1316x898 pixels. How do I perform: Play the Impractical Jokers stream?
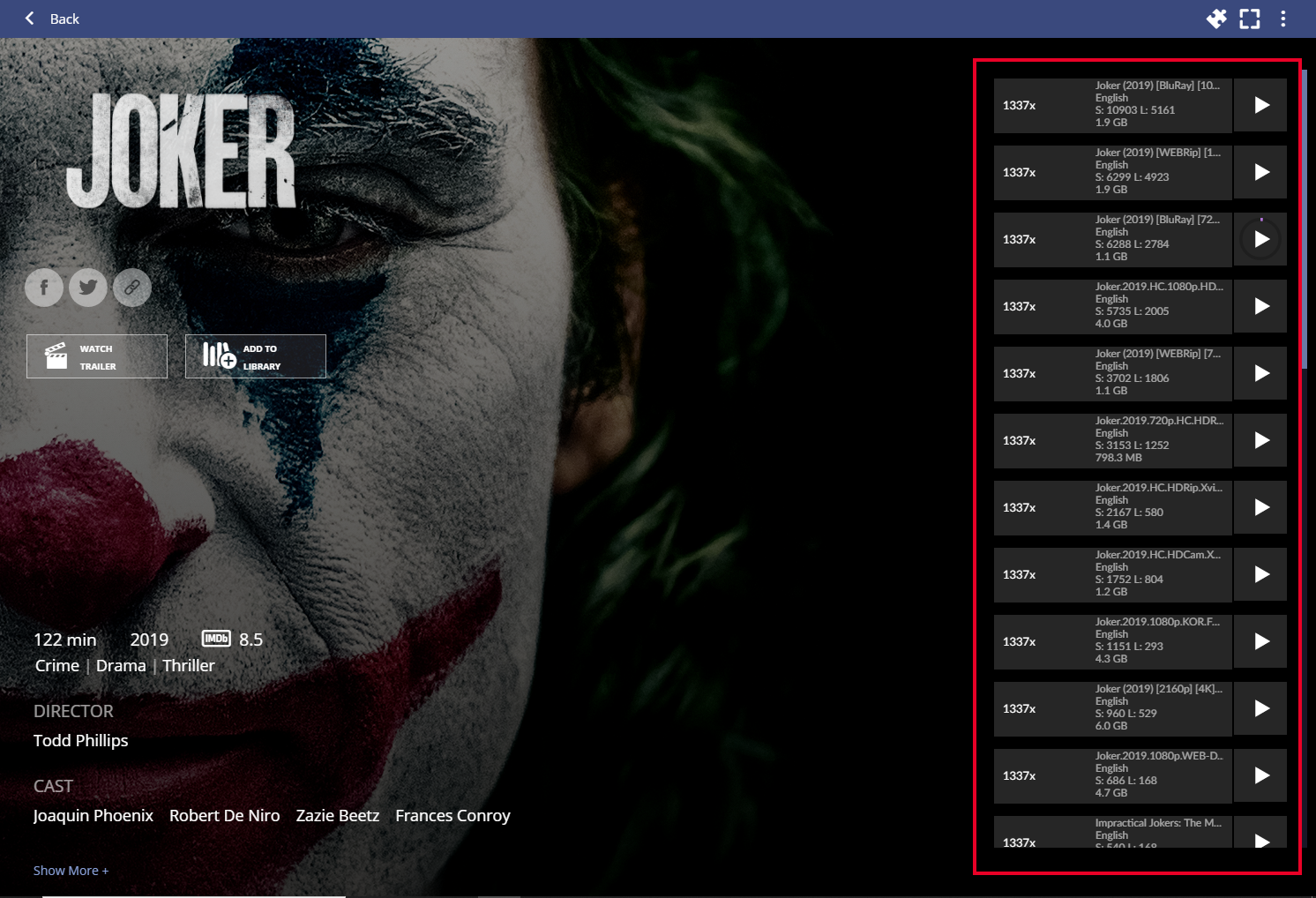point(1260,833)
